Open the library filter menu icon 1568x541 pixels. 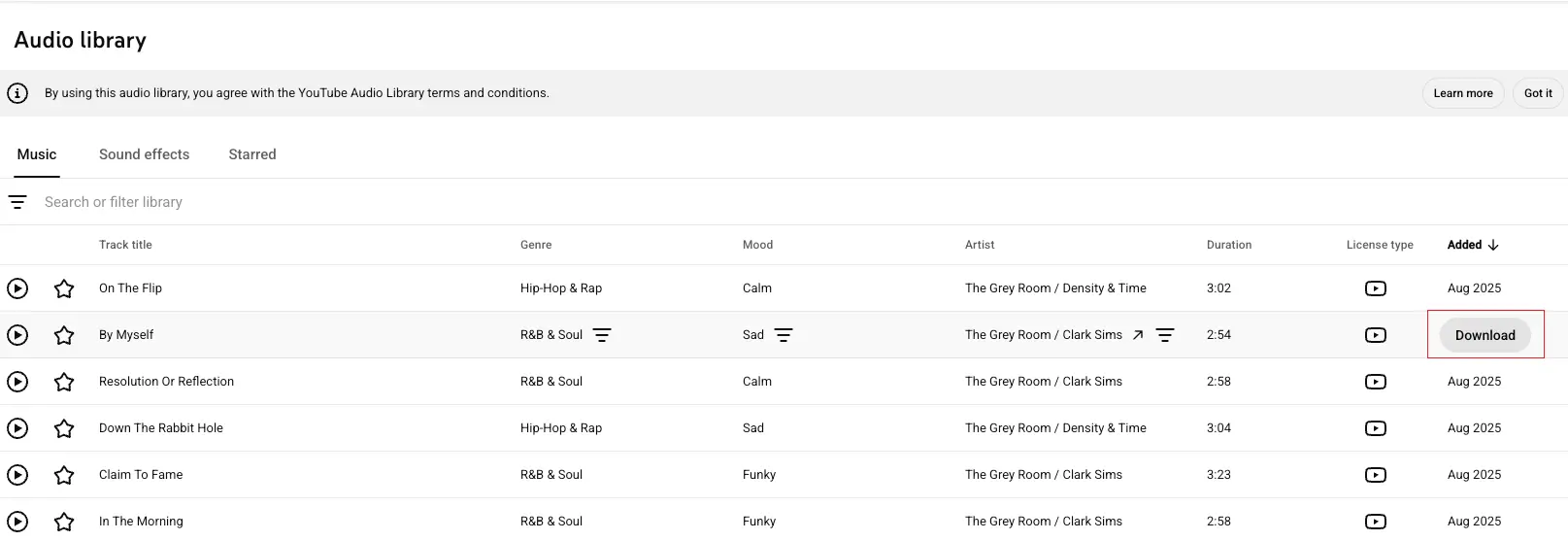(17, 202)
